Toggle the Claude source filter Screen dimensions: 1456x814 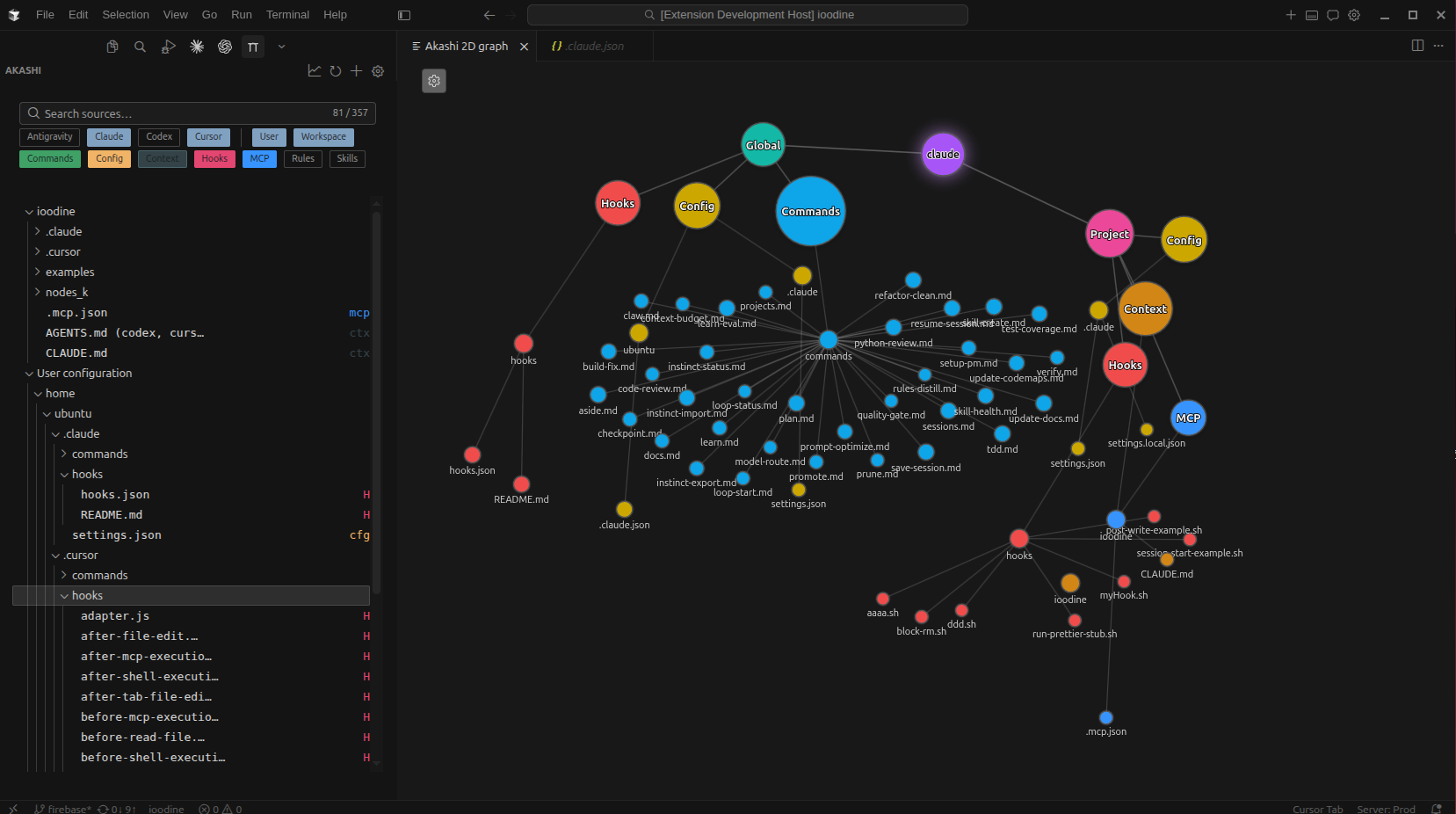108,136
